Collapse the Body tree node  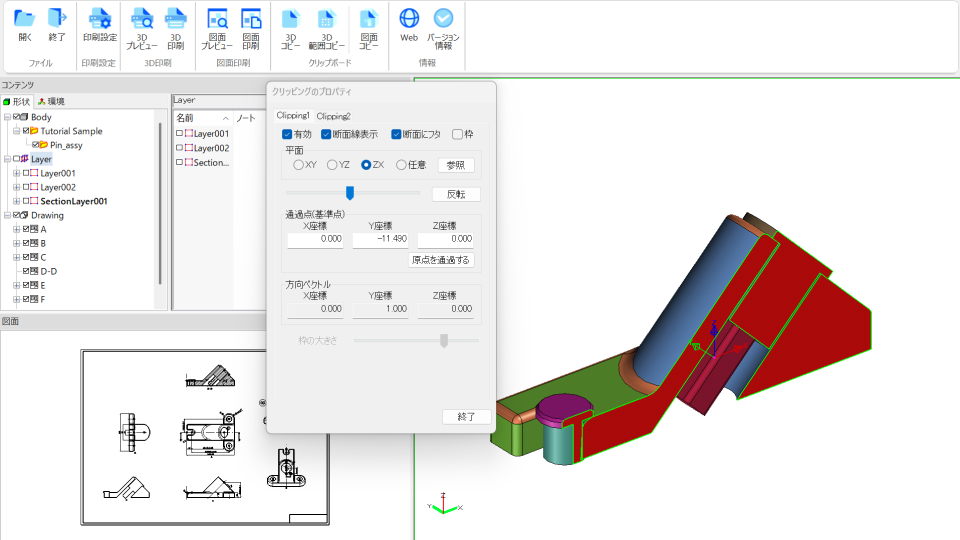6,117
